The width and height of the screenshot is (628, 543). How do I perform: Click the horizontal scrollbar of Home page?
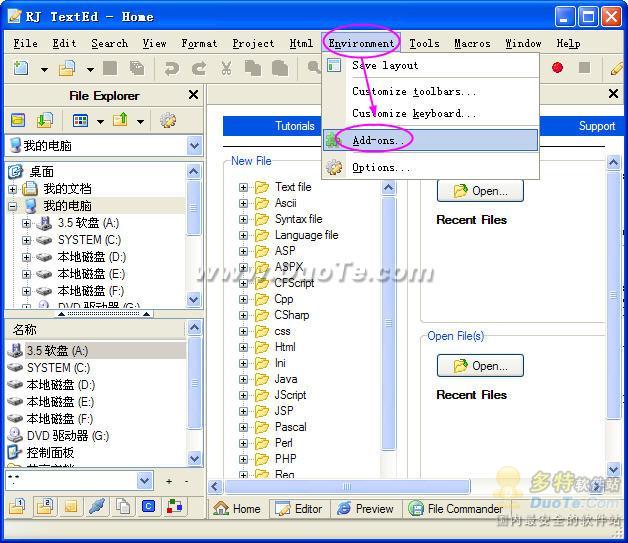coord(347,487)
